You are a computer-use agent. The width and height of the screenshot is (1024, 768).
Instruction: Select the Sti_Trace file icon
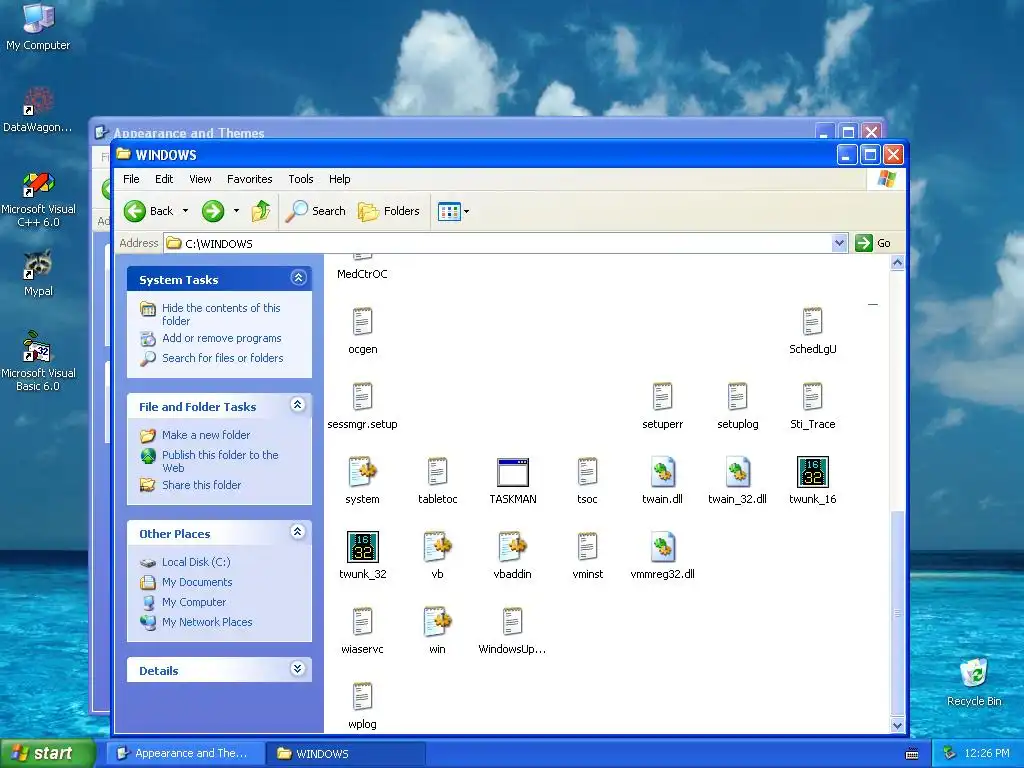tap(812, 396)
